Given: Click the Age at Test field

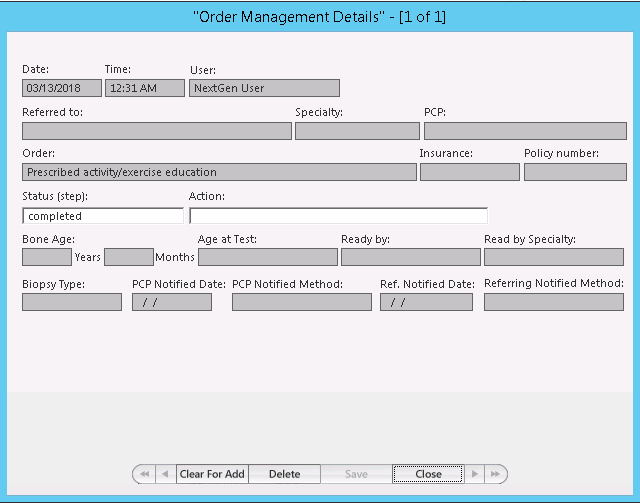Looking at the screenshot, I should point(268,257).
